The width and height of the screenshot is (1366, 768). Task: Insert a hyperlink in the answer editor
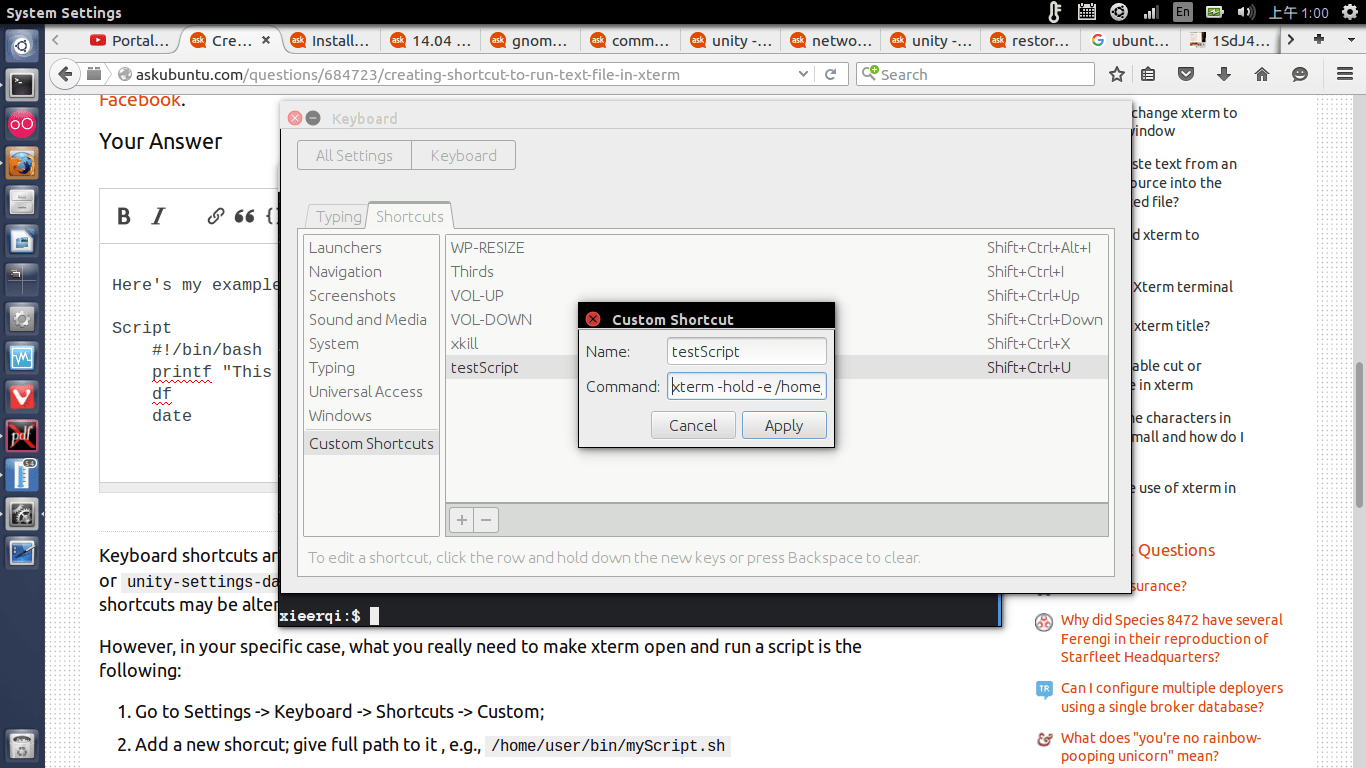tap(215, 215)
